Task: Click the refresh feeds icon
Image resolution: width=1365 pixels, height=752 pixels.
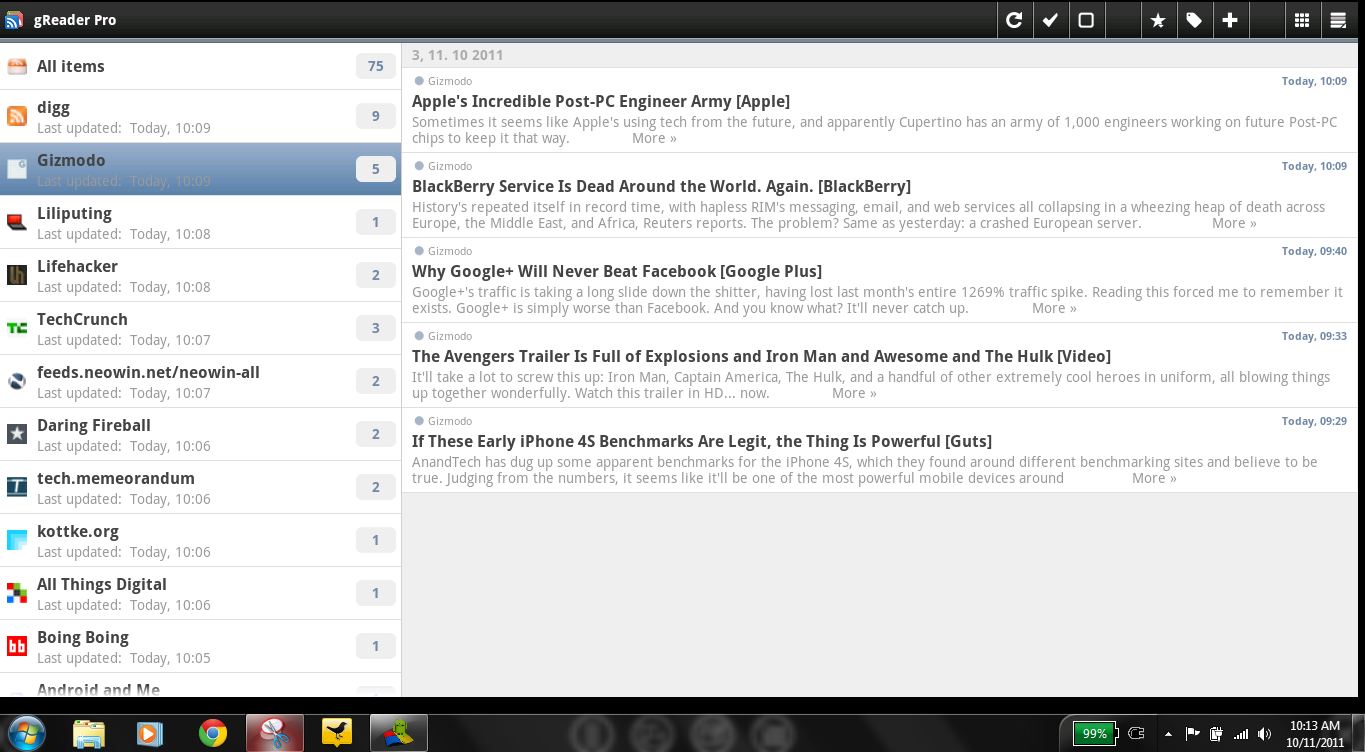Action: pos(1014,20)
